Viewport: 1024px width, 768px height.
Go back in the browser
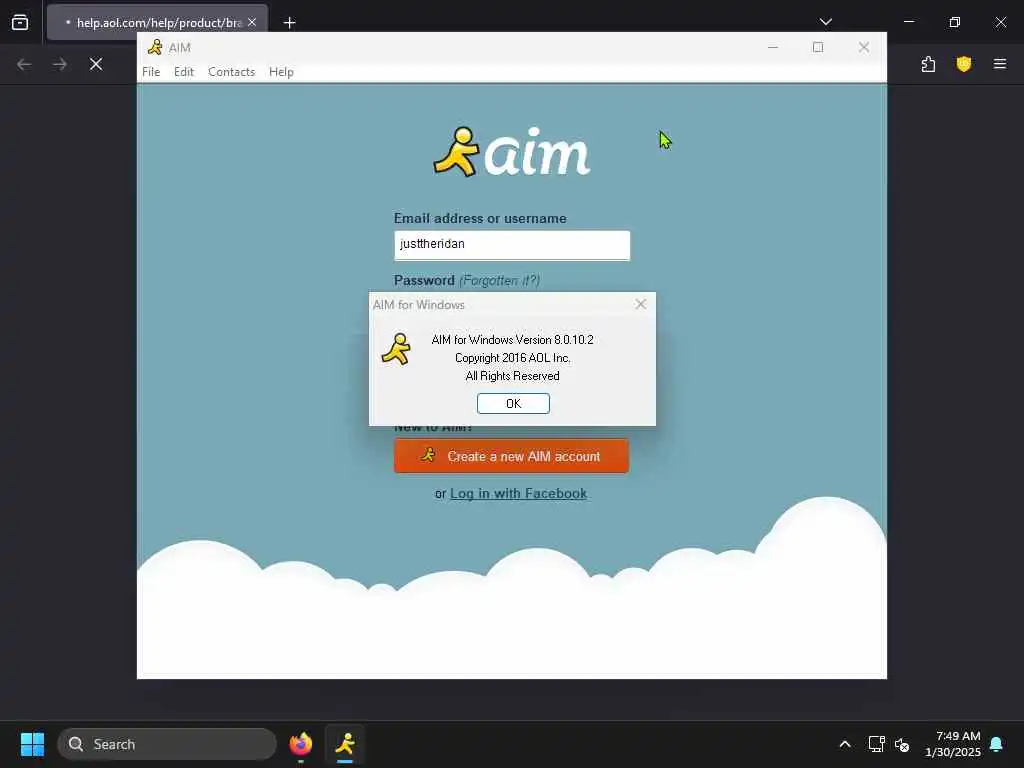coord(24,64)
